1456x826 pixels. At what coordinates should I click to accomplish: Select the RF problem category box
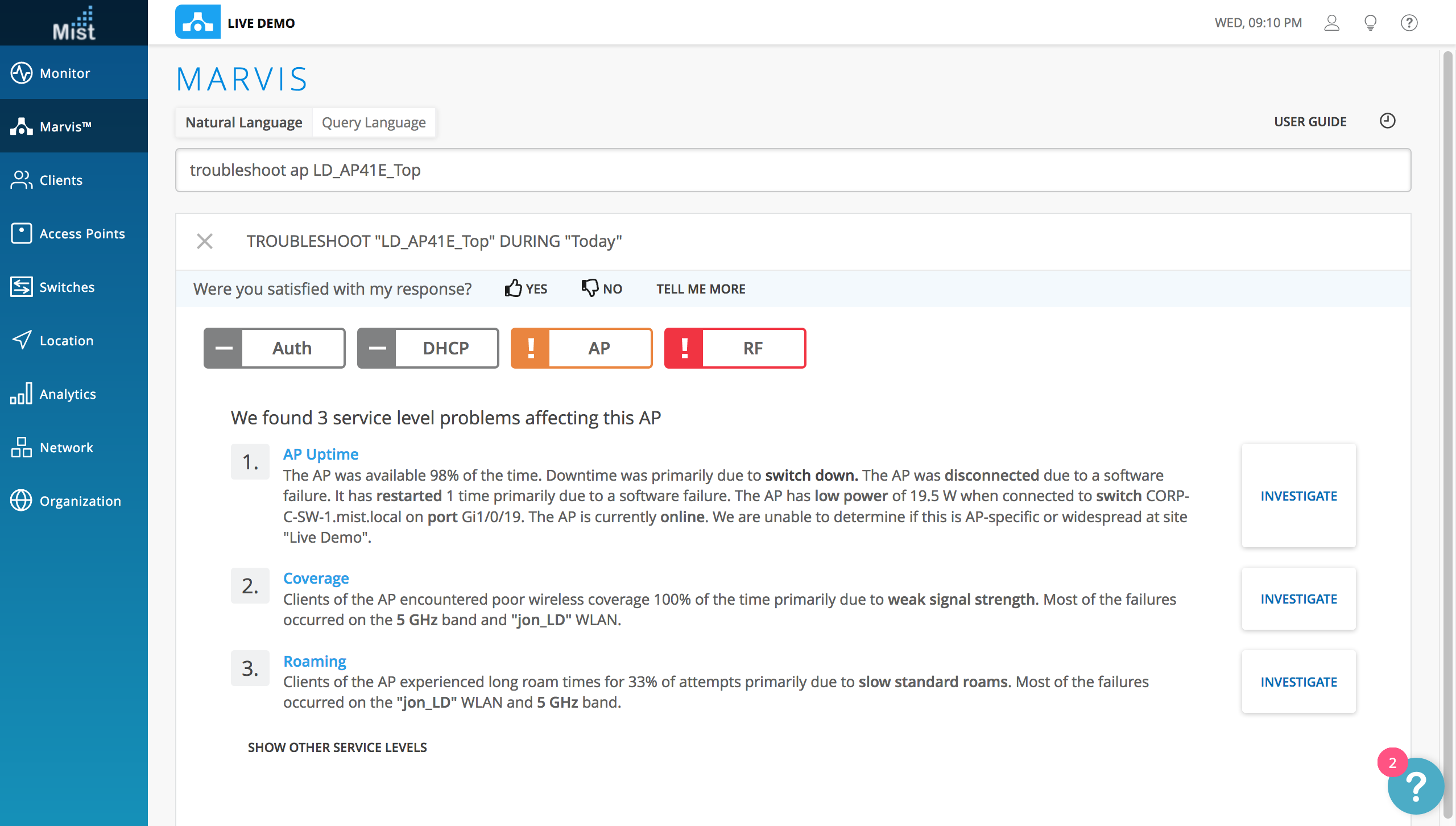[735, 348]
